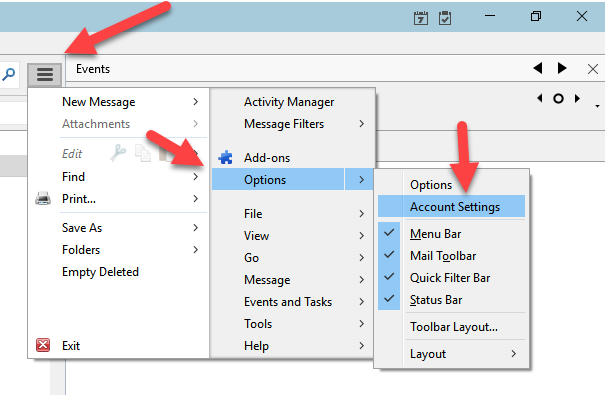Screen dimensions: 605x395
Task: Click the printer icon next to Print
Action: pos(43,198)
